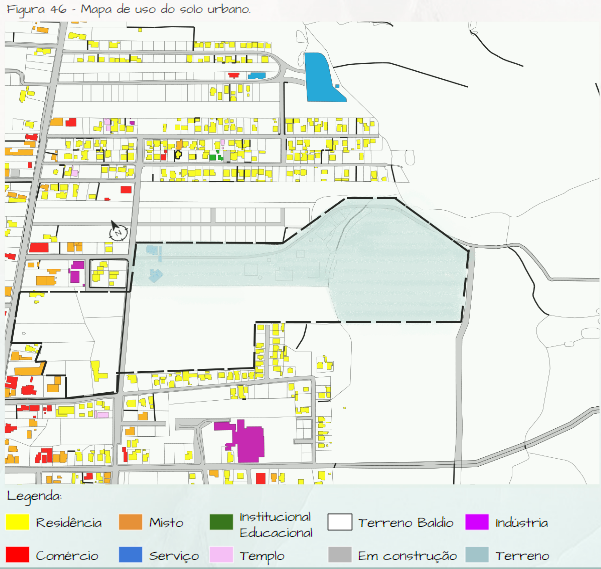Click the pink Templo legend swatch
Viewport: 601px width, 569px height.
(221, 554)
